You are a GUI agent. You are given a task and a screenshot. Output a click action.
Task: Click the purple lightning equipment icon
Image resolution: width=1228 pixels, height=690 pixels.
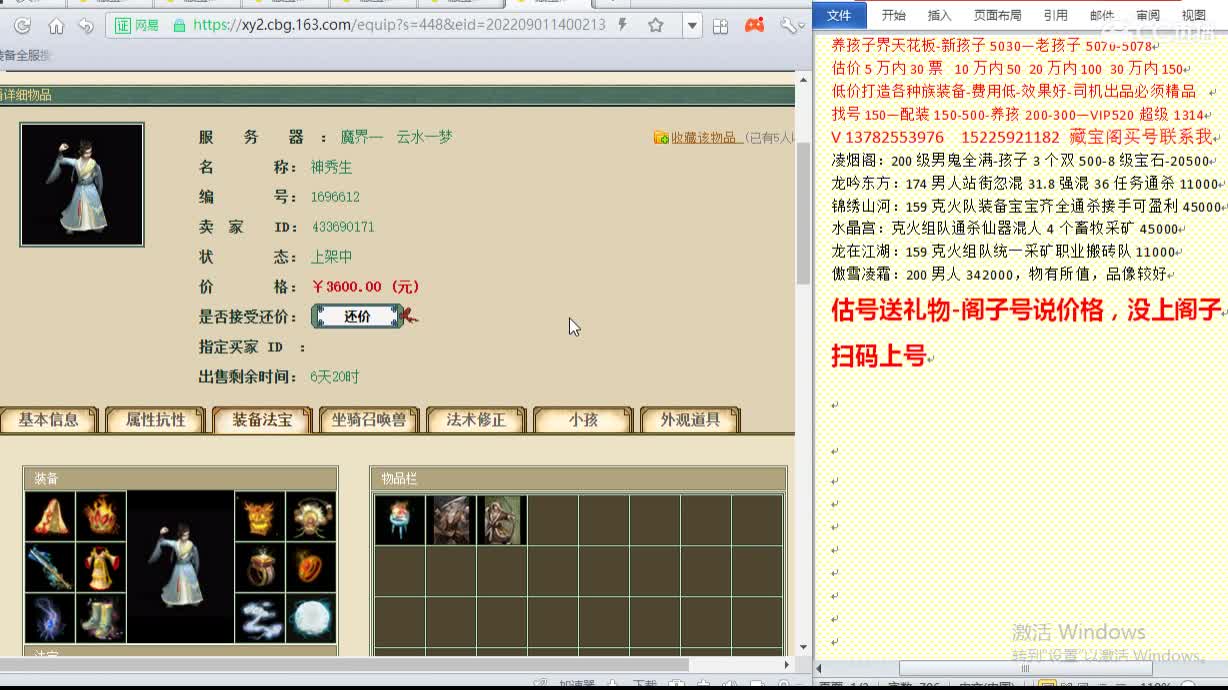[x=50, y=618]
